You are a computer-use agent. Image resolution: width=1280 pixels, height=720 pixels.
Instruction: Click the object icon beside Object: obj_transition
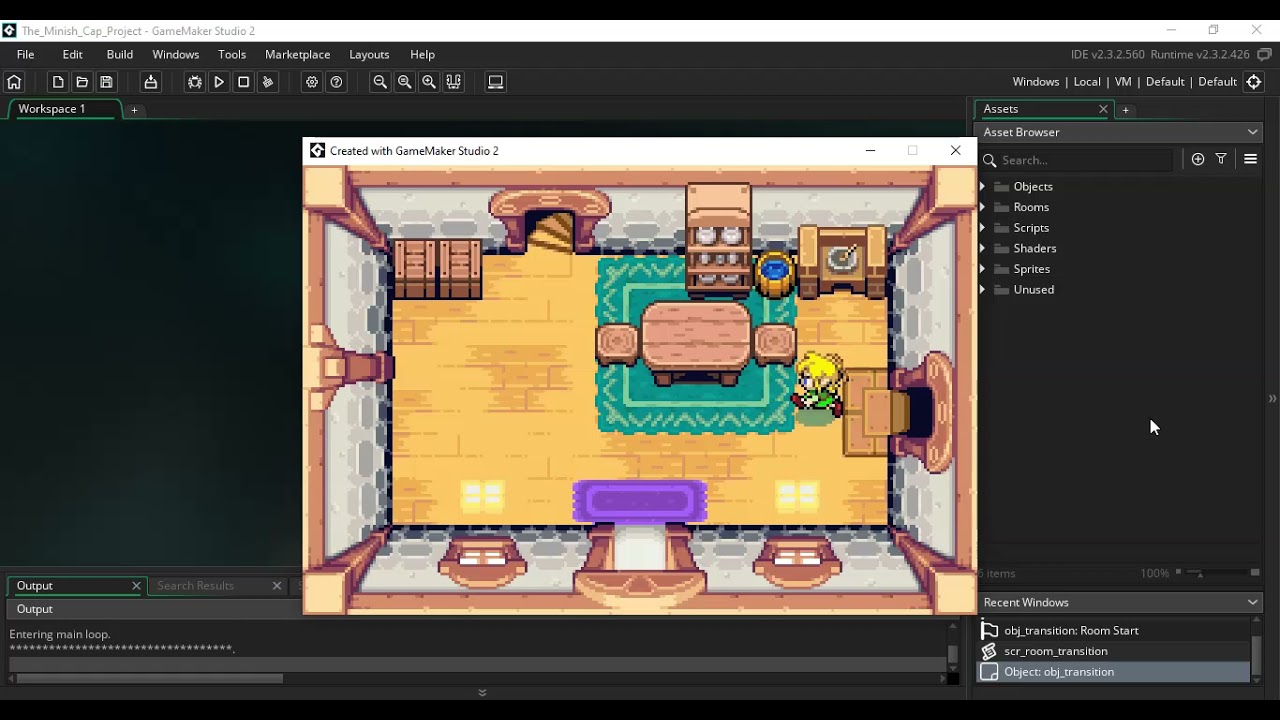pyautogui.click(x=990, y=672)
